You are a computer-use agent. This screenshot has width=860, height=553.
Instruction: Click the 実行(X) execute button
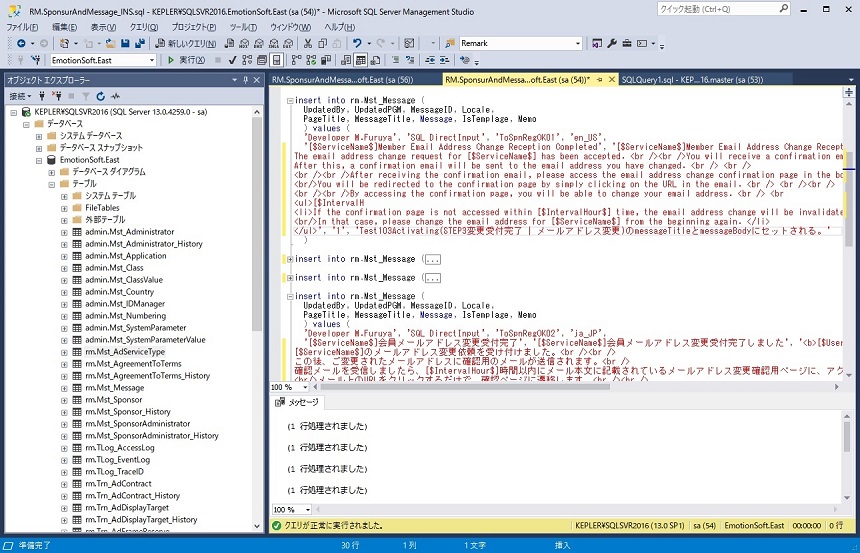tap(186, 60)
